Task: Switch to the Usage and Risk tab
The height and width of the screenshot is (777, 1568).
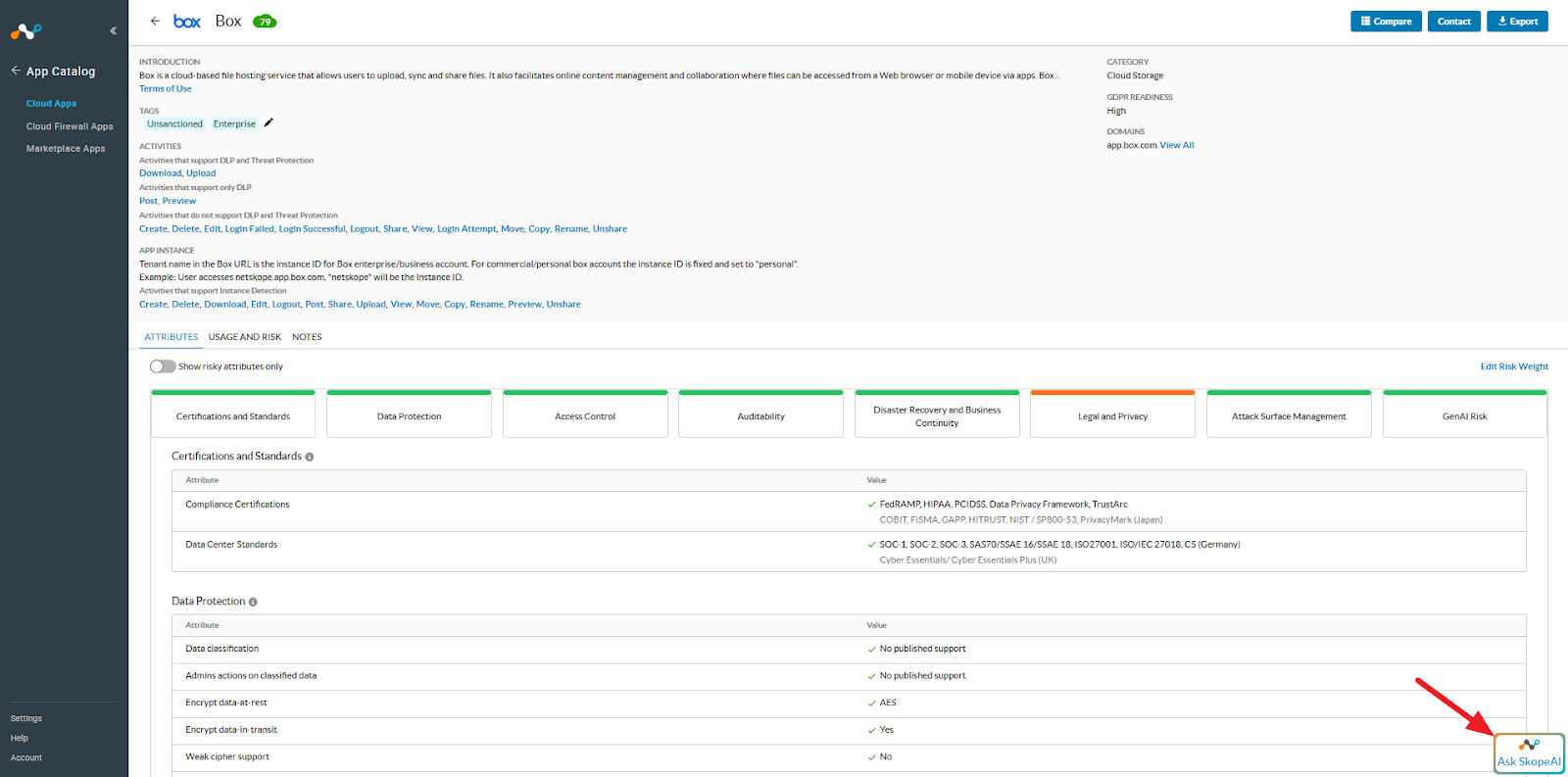Action: click(x=245, y=337)
